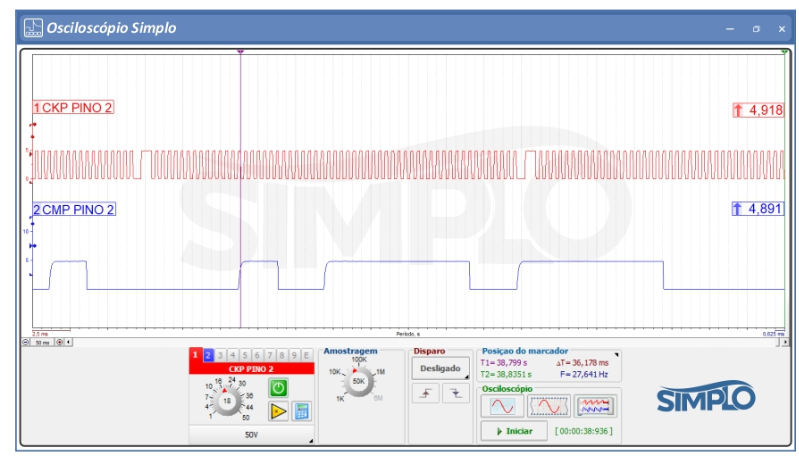
Task: Click the yellow amplifier triangle icon
Action: click(x=278, y=411)
